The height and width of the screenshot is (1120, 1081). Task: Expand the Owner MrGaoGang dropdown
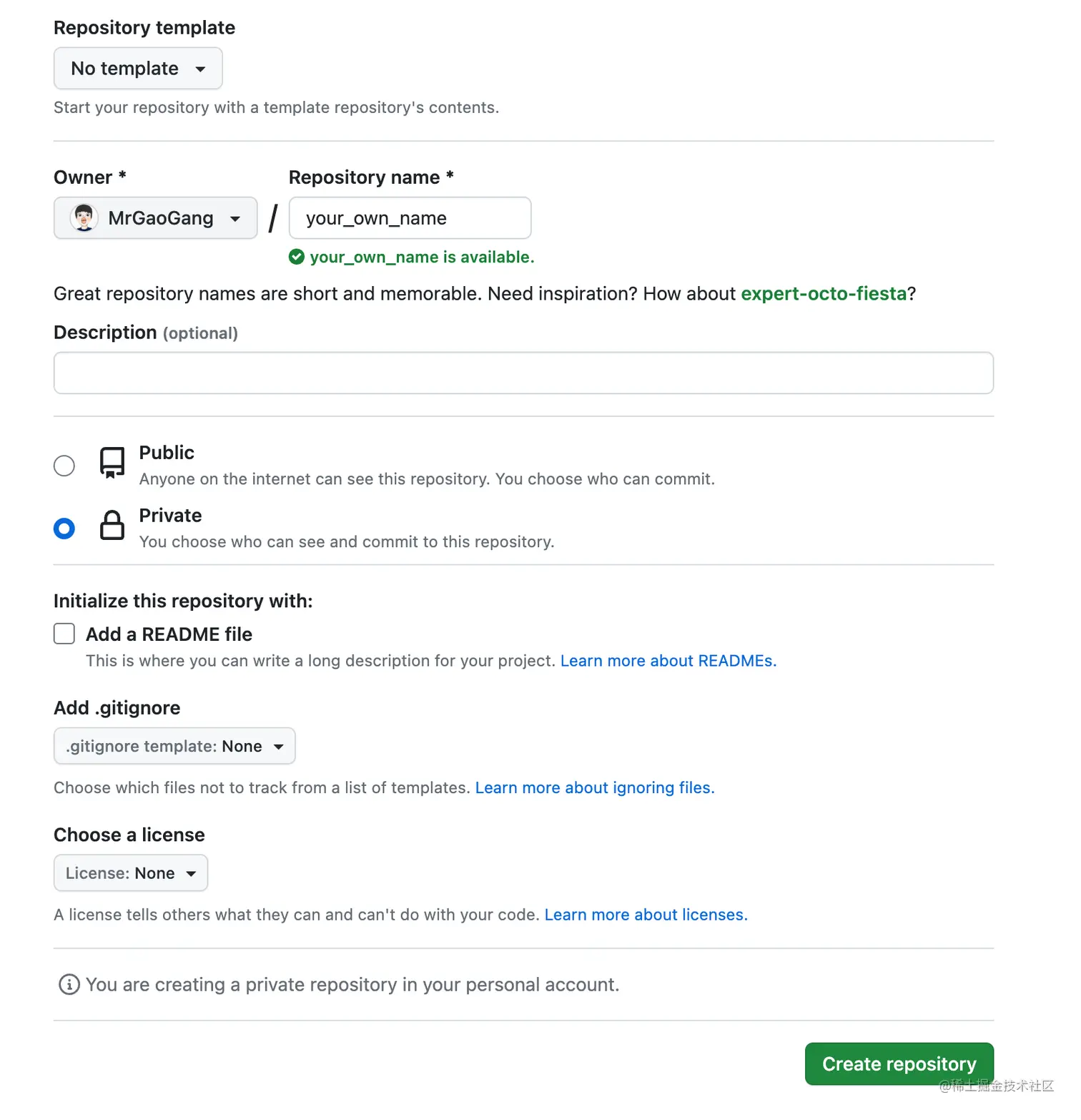click(155, 218)
